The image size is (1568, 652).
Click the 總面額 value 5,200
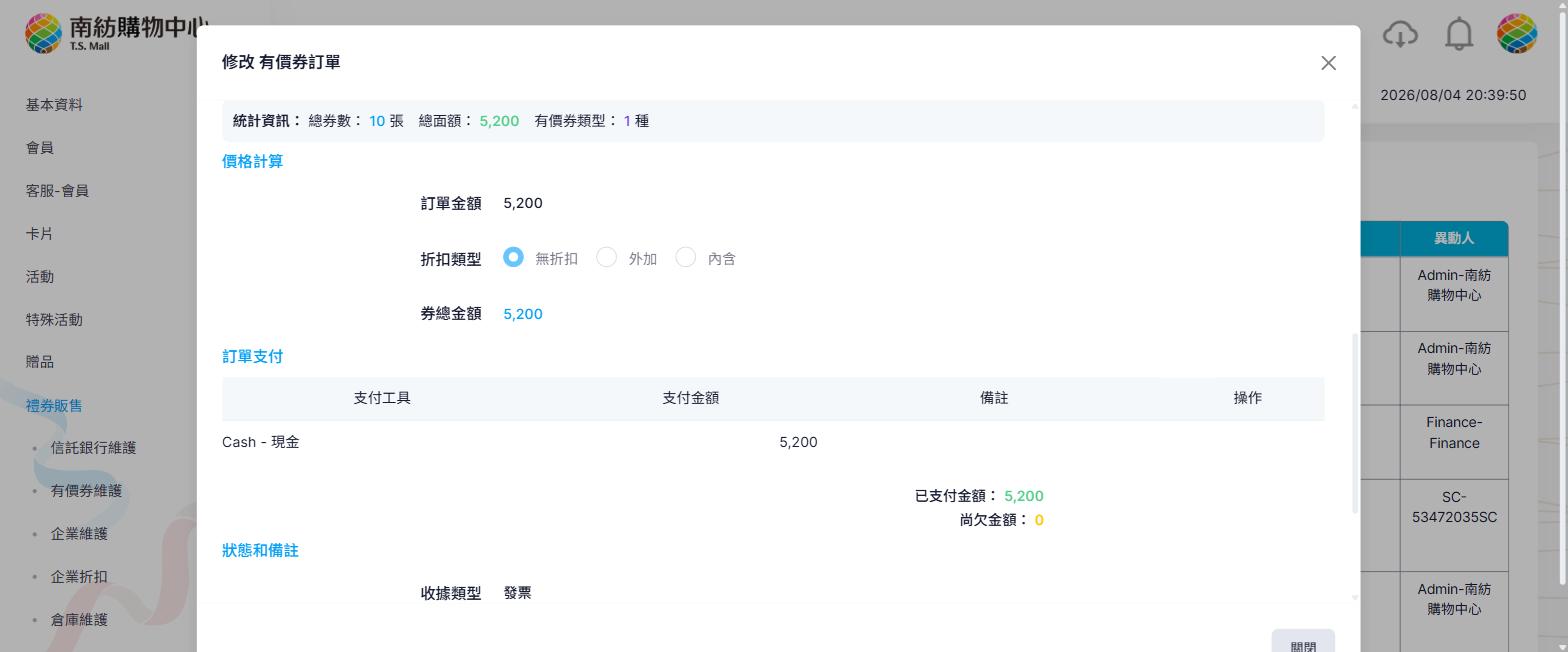coord(499,121)
